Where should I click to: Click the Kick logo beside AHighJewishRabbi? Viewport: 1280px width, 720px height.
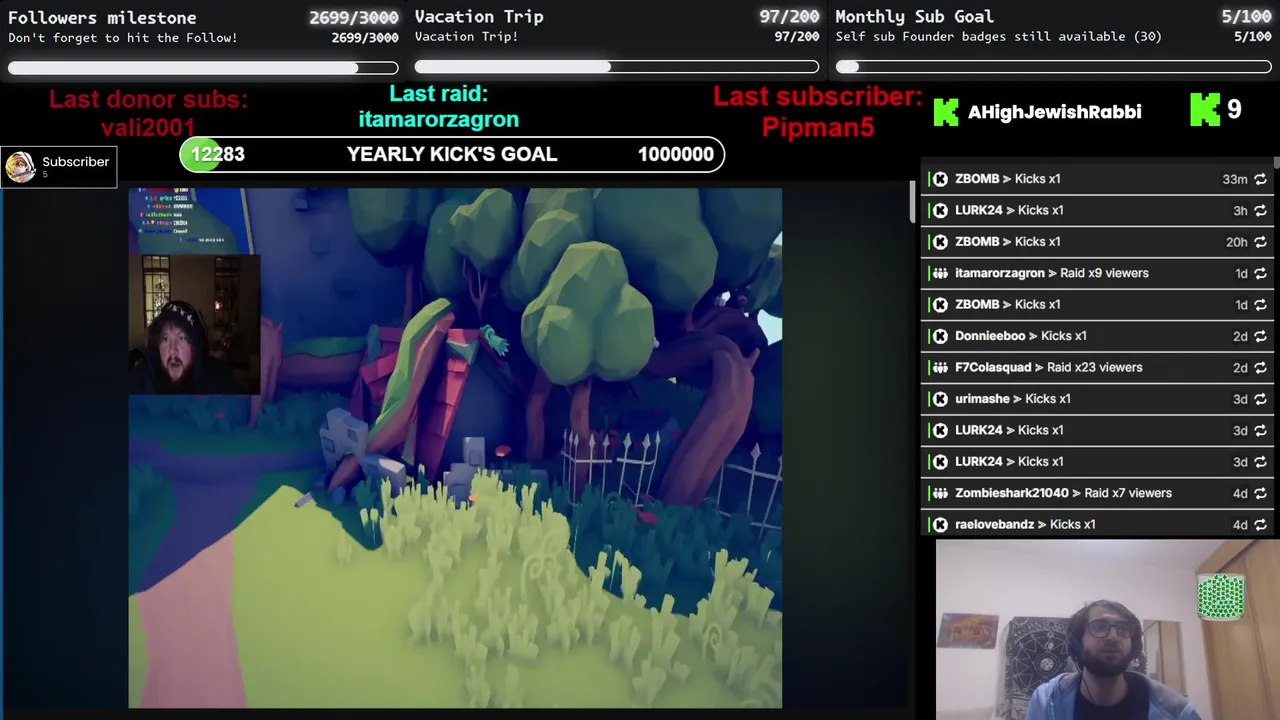[946, 111]
